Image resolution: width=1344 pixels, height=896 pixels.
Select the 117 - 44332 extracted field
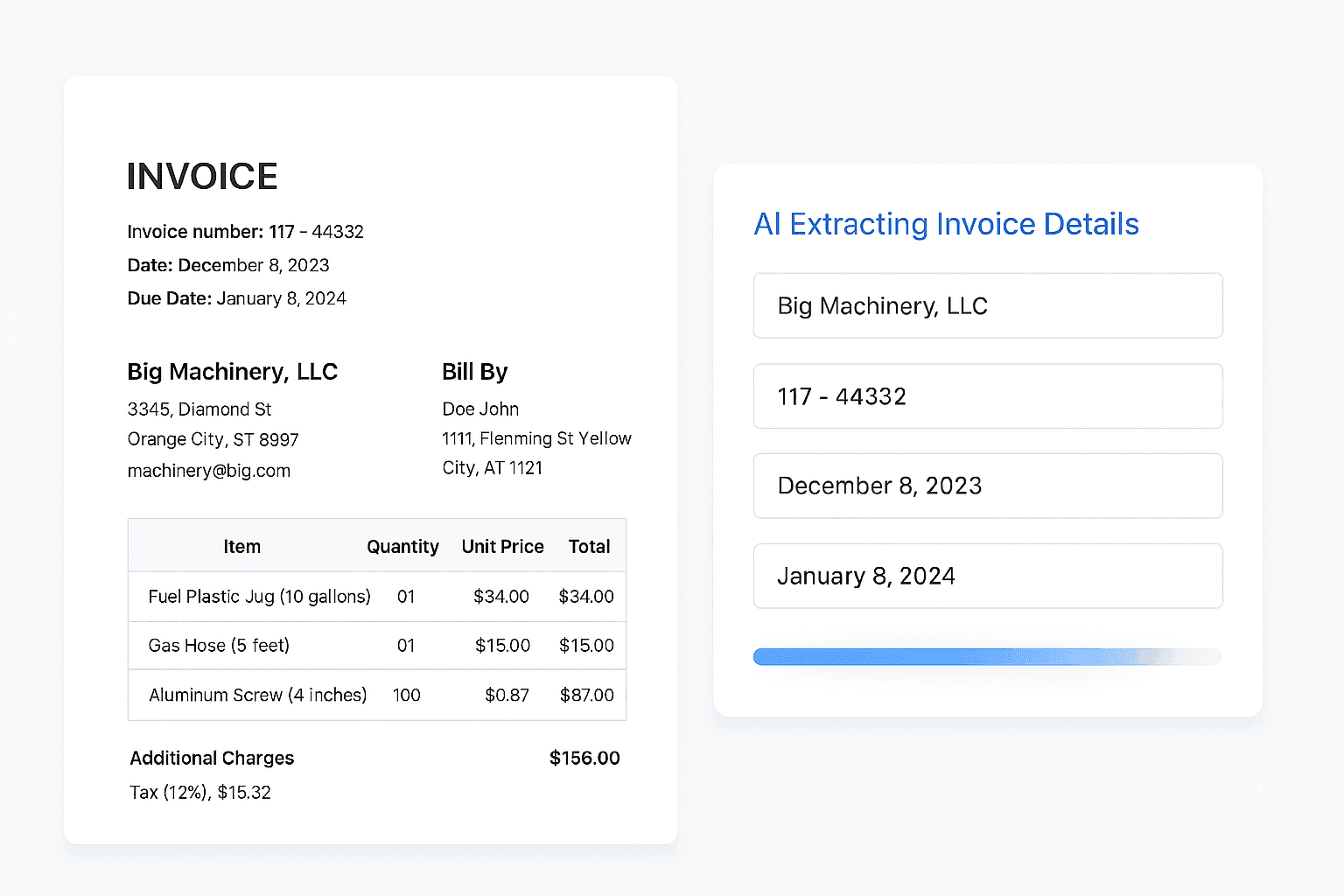tap(987, 396)
